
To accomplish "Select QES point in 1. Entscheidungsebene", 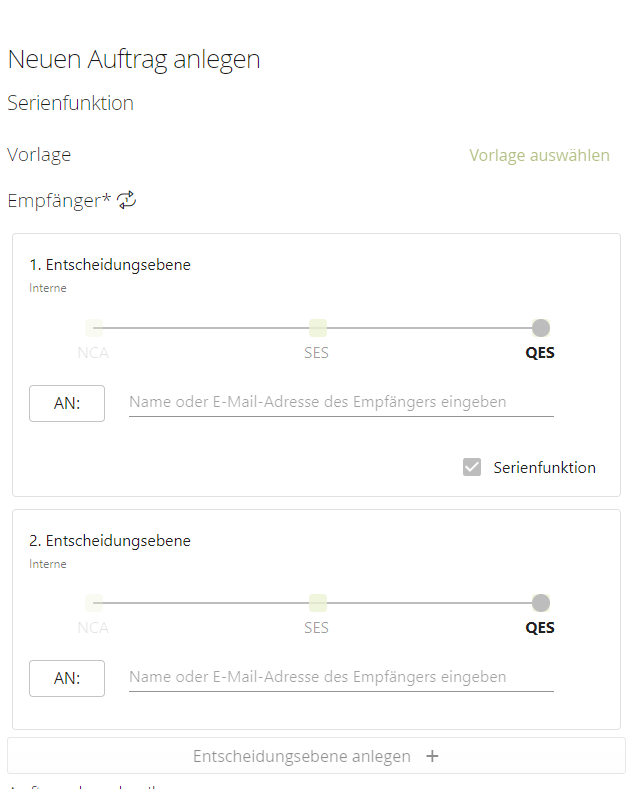I will (x=540, y=328).
